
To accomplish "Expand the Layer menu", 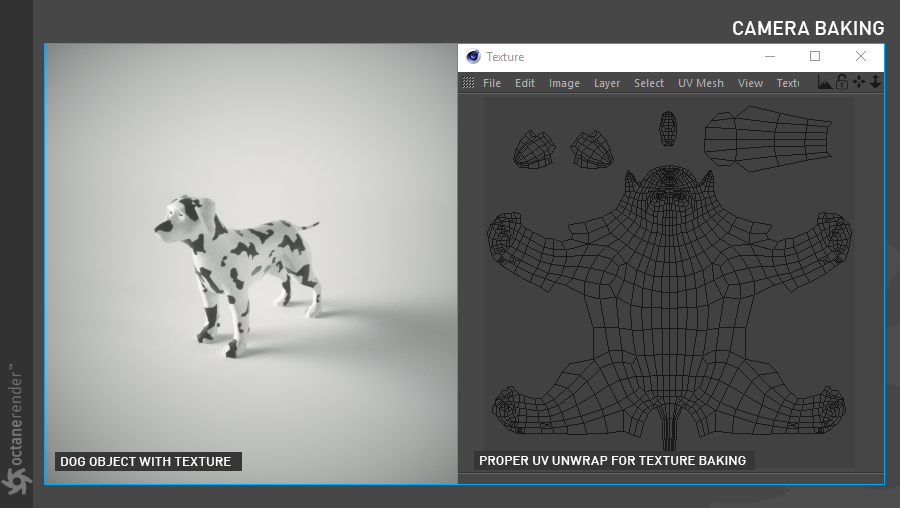I will coord(607,83).
